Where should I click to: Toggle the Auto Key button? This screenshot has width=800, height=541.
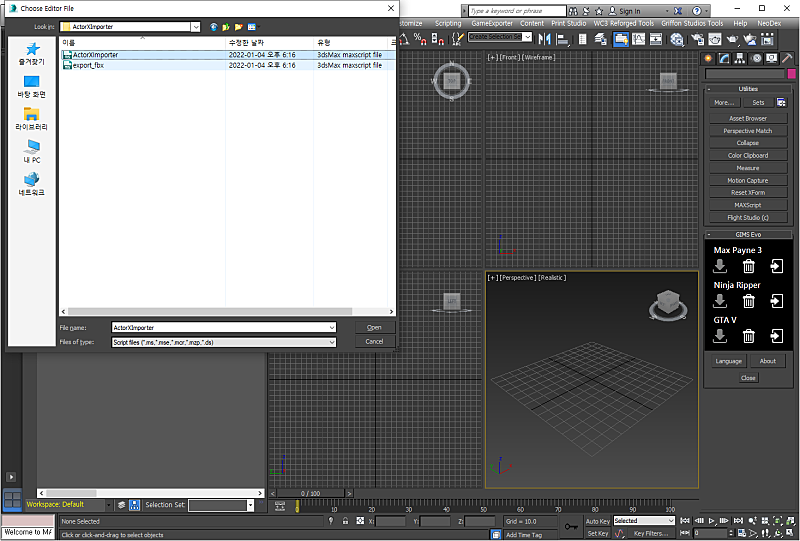[x=597, y=521]
